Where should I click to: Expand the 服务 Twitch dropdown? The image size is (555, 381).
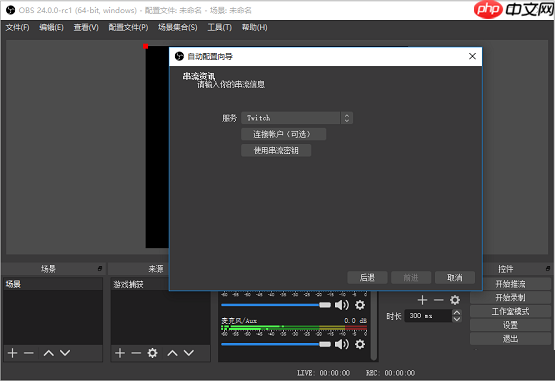point(297,118)
